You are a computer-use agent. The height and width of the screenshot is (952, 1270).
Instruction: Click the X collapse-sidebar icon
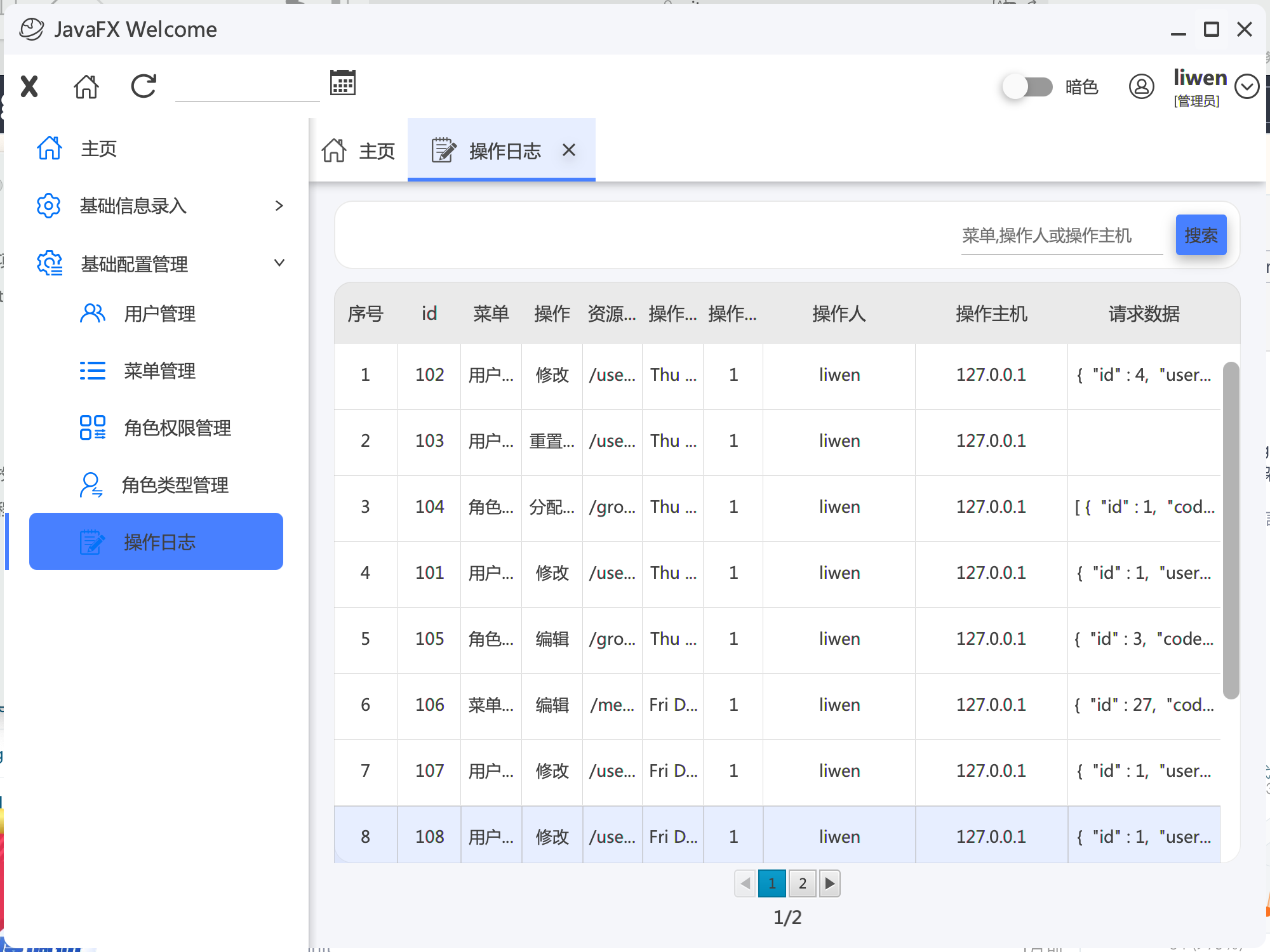coord(29,86)
